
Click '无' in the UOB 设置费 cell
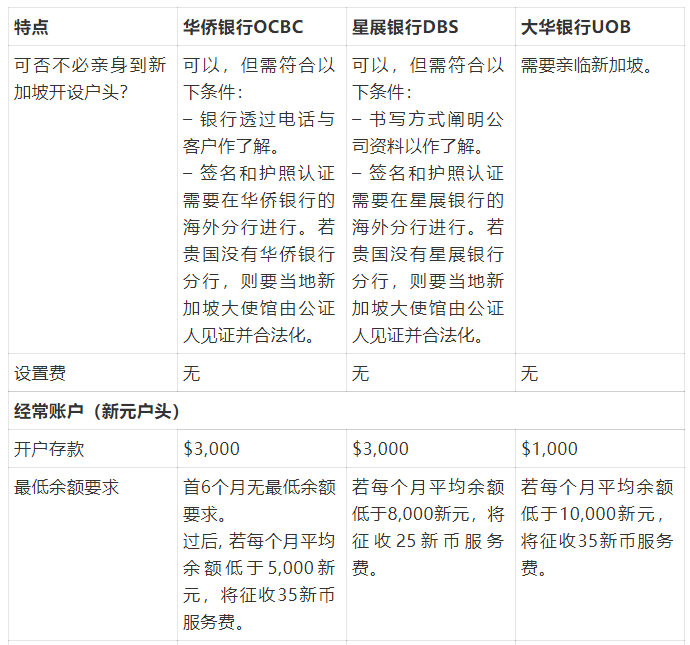[529, 374]
